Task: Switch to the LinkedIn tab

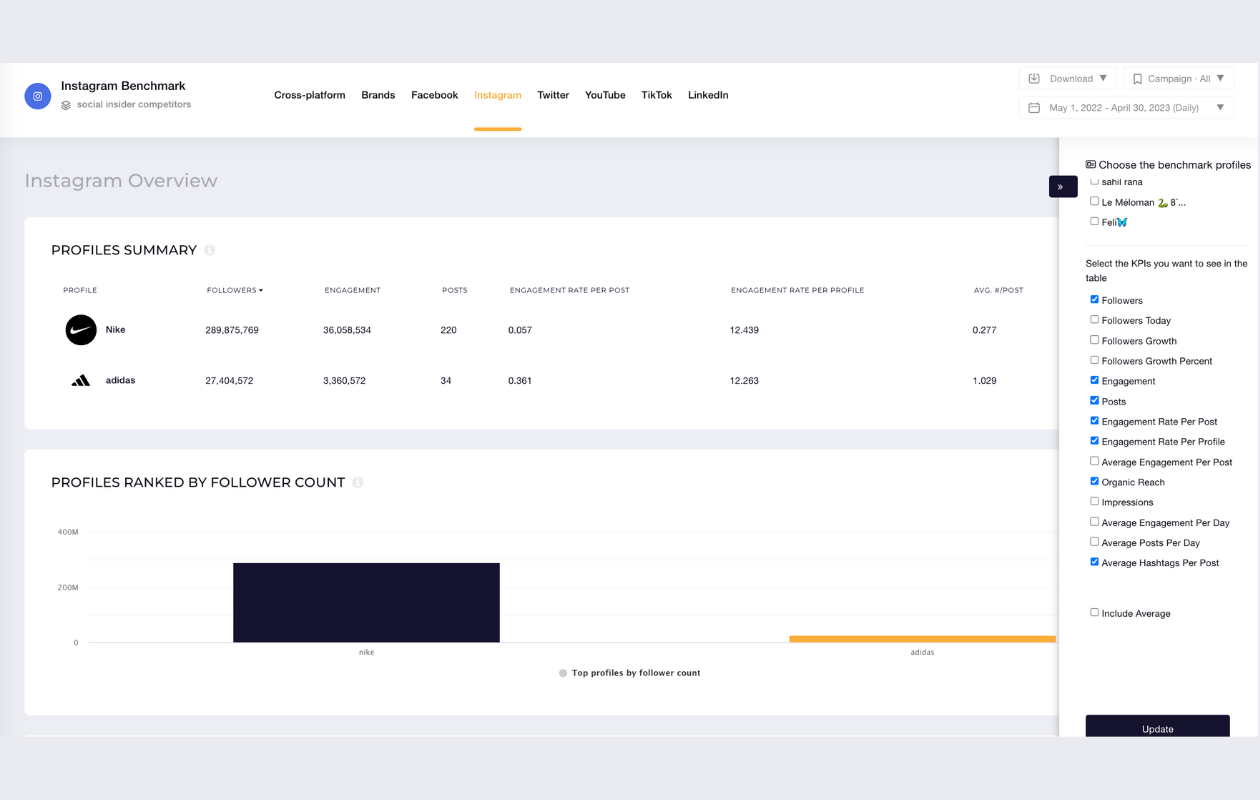Action: pos(708,95)
